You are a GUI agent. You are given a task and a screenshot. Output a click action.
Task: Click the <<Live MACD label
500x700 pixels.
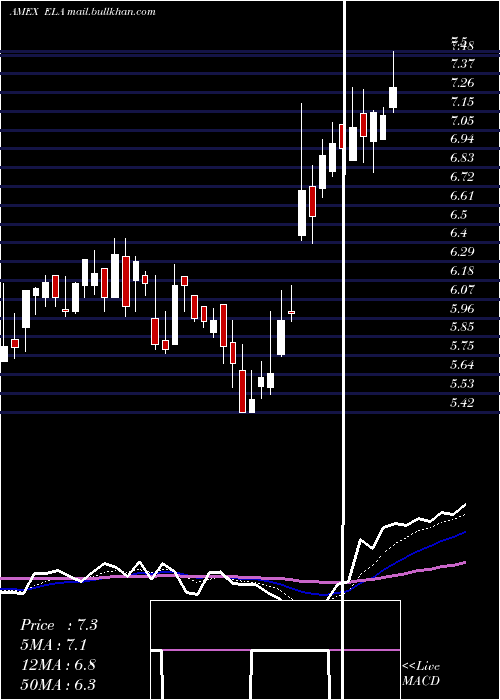point(421,673)
